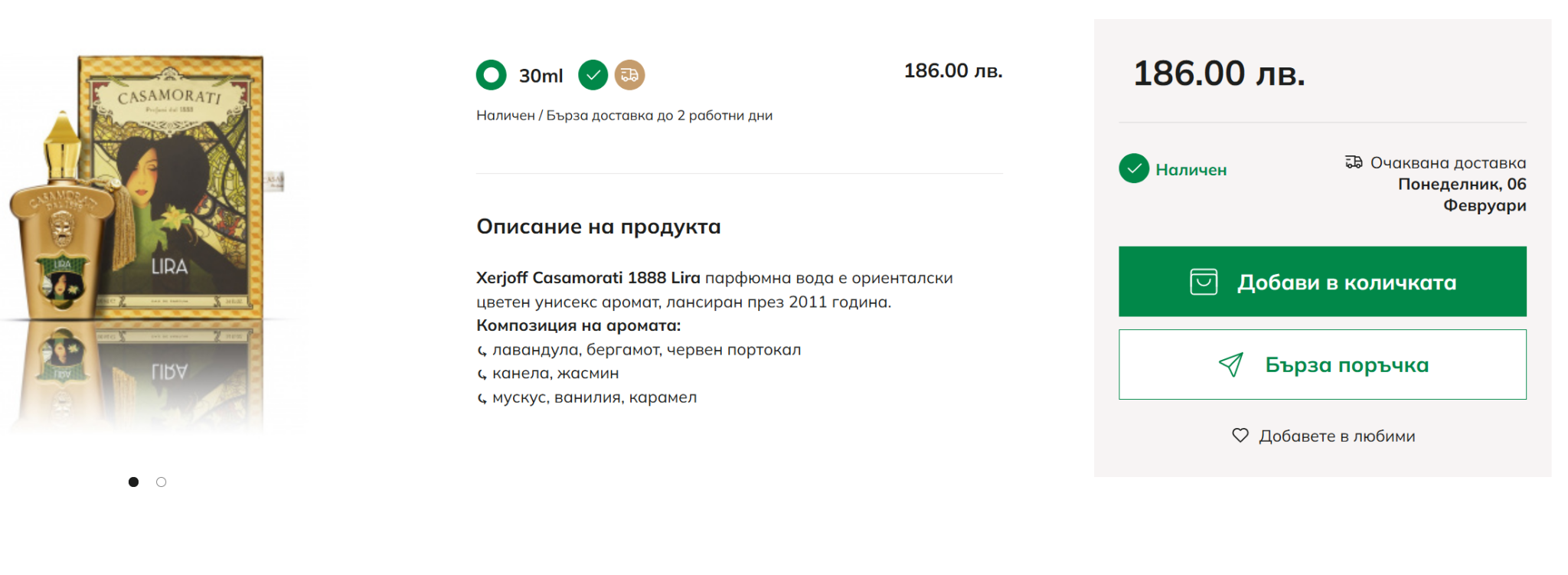The height and width of the screenshot is (575, 1568).
Task: Click the paper plane icon for quick order
Action: coord(1230,364)
